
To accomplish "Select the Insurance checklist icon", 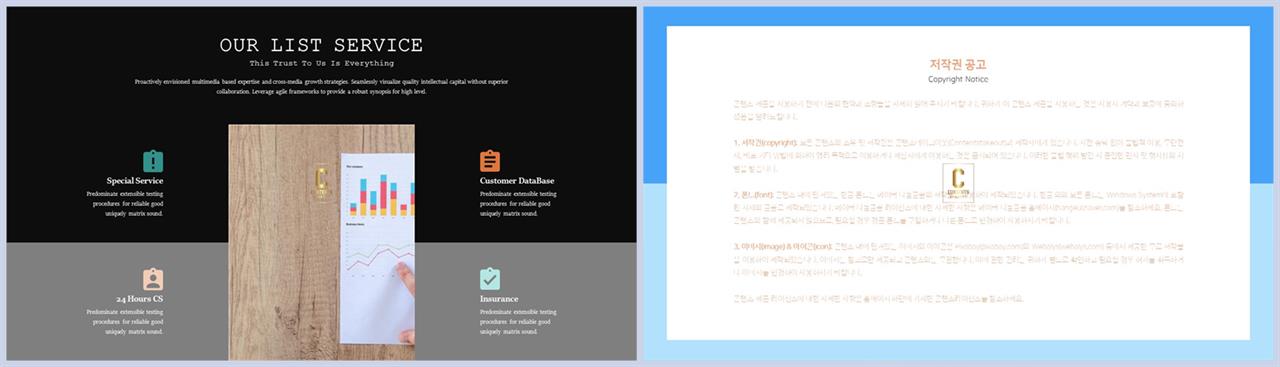I will [x=490, y=279].
